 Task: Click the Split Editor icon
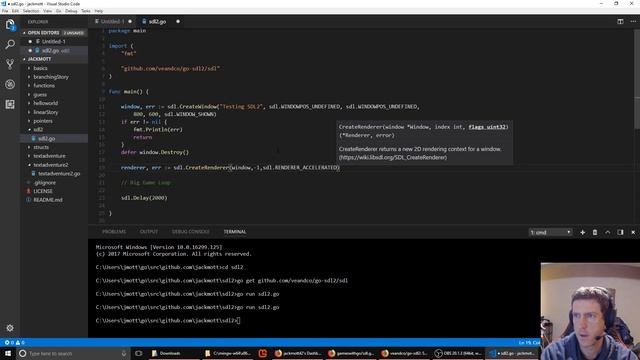(x=620, y=21)
